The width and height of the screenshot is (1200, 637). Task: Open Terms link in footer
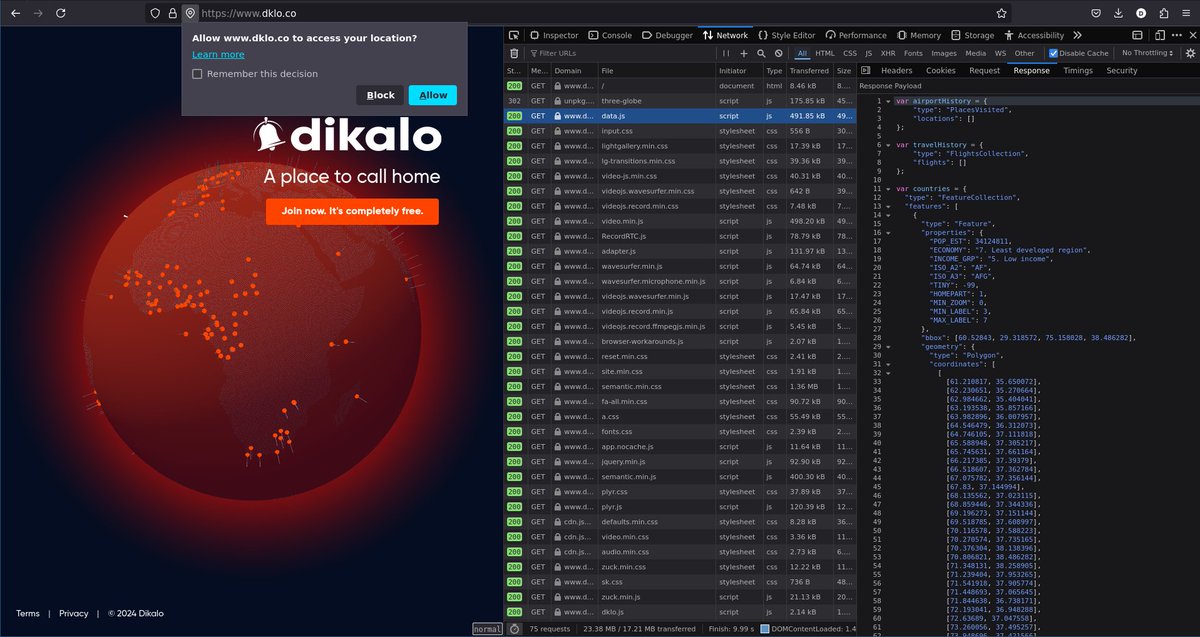(28, 614)
